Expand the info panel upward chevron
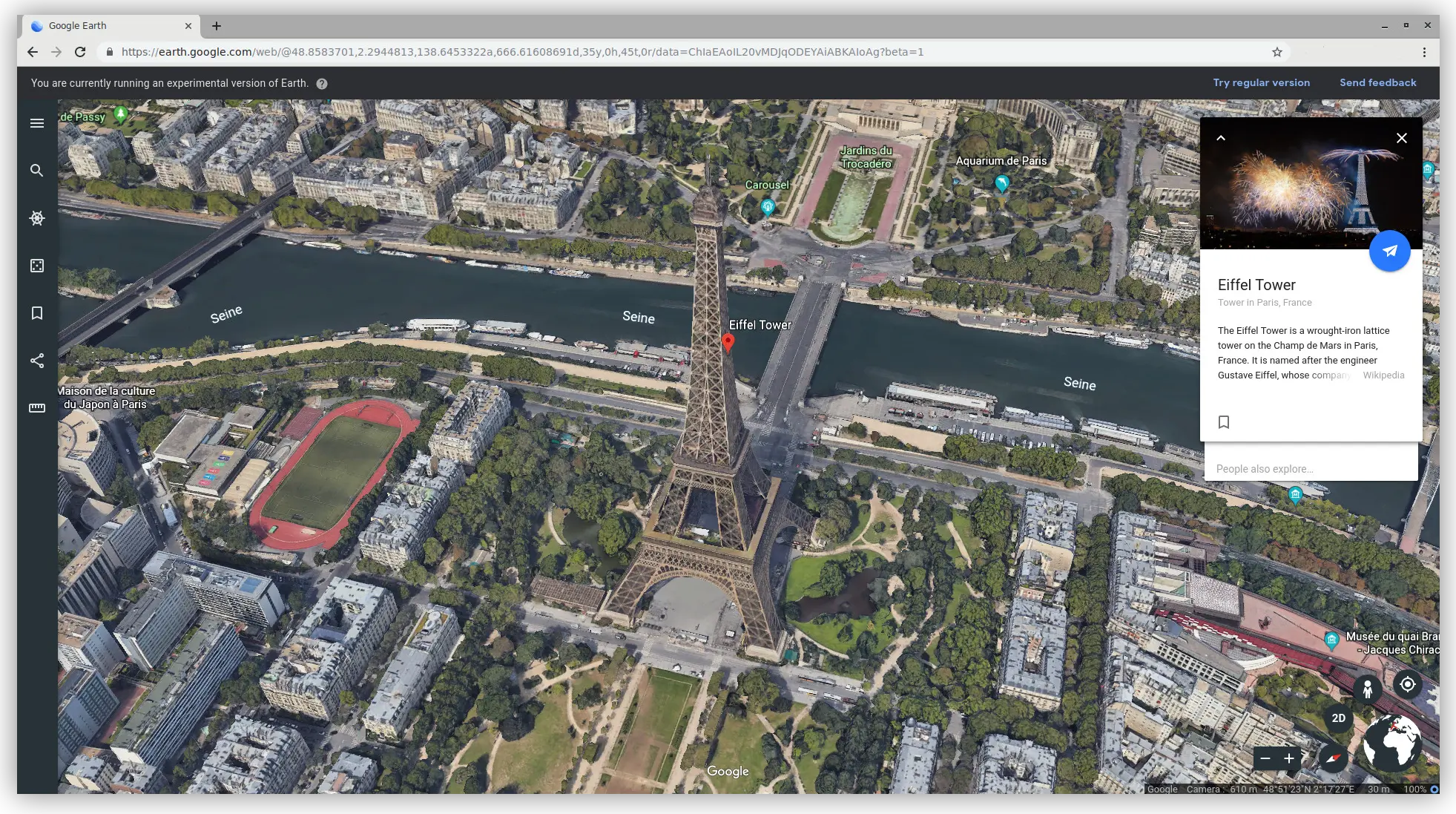This screenshot has height=814, width=1456. click(x=1221, y=138)
